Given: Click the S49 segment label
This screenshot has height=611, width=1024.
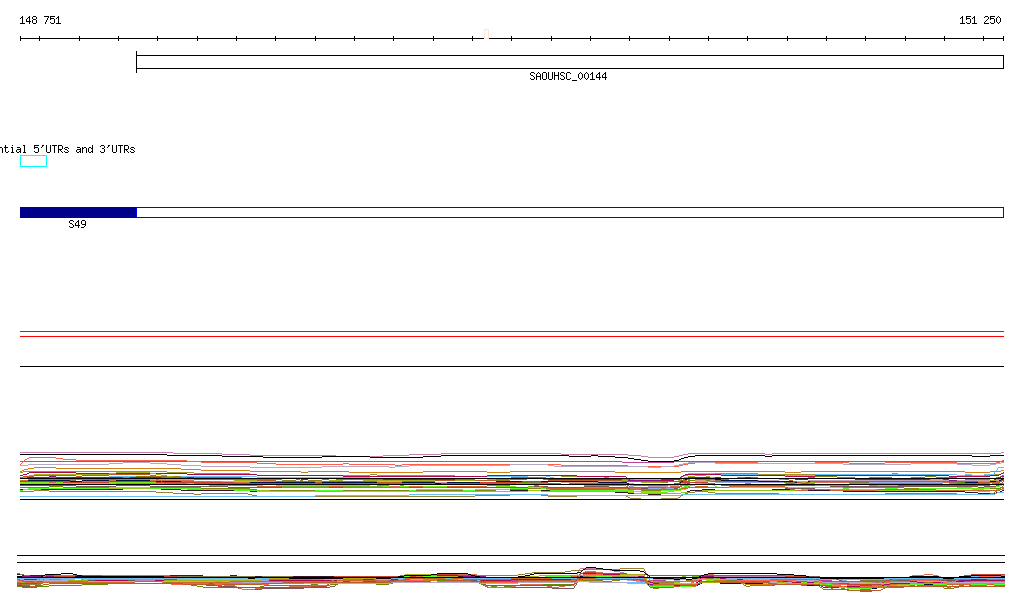Looking at the screenshot, I should click(77, 225).
